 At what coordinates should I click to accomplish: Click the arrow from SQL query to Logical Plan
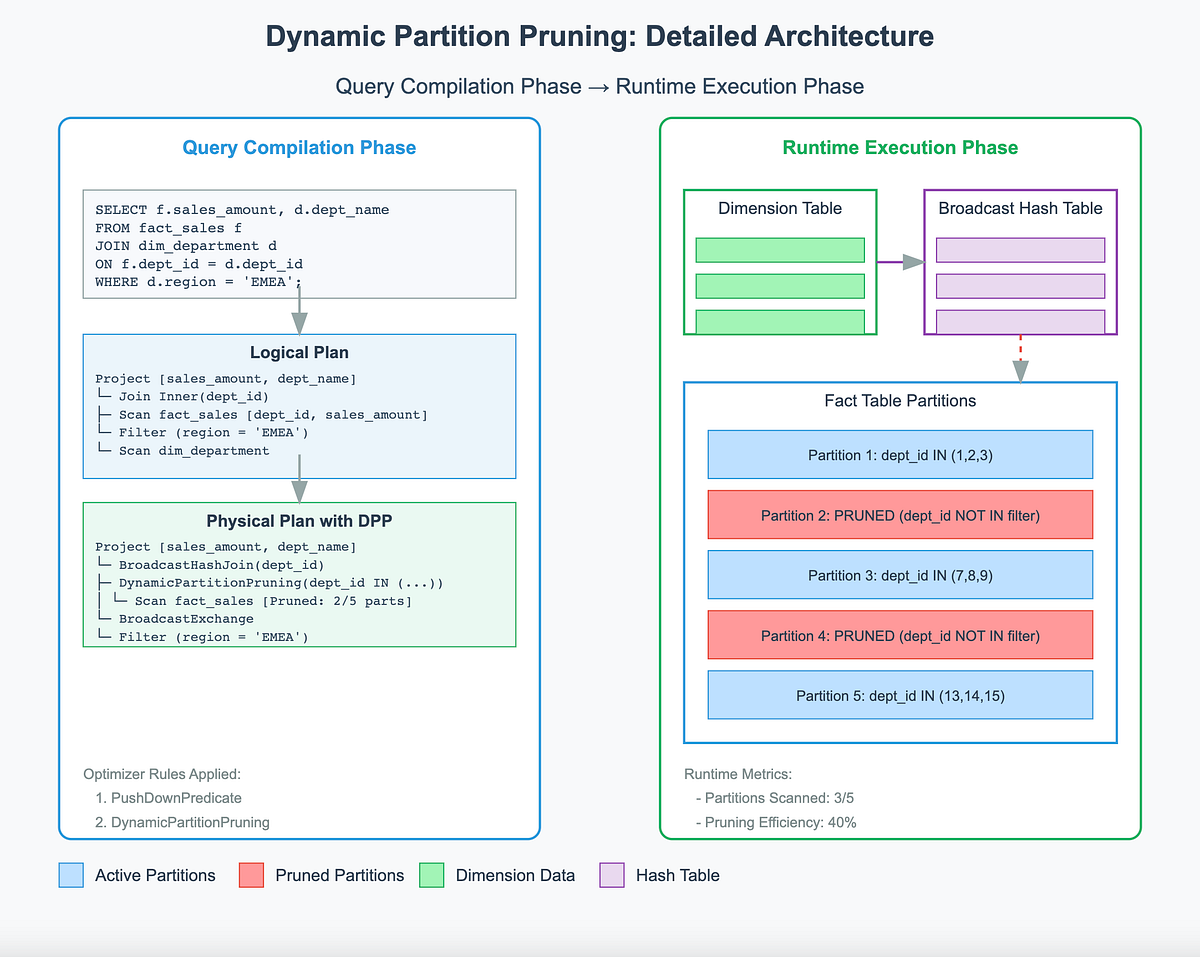(x=298, y=315)
